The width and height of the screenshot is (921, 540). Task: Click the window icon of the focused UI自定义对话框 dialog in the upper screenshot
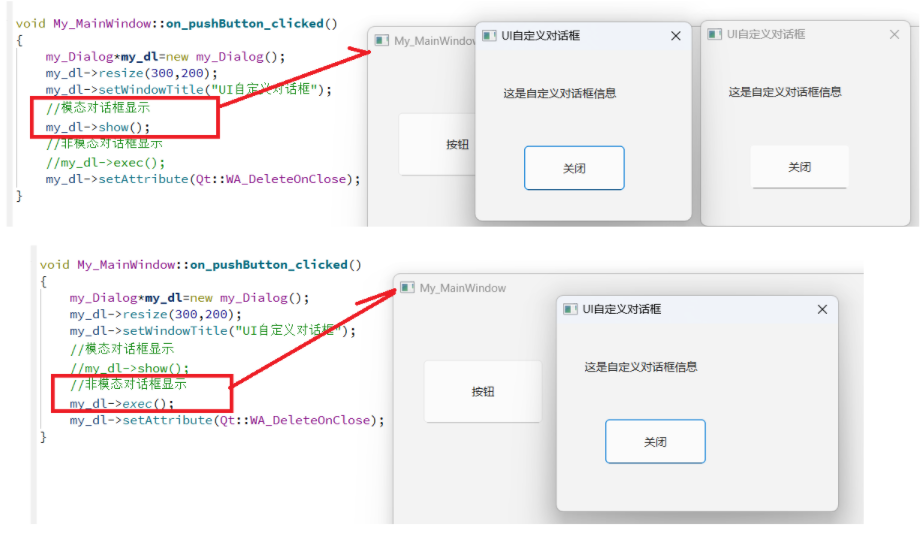tap(489, 36)
